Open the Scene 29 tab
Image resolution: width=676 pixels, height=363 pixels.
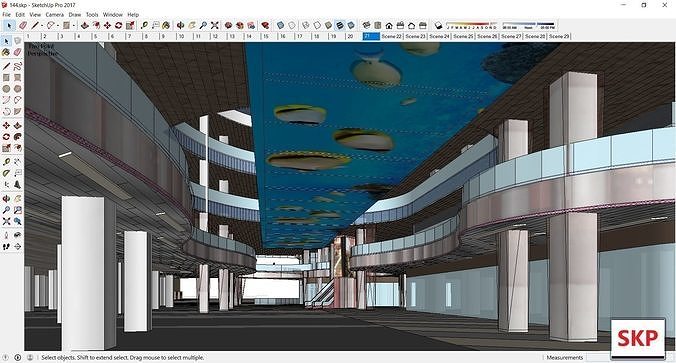[x=559, y=37]
